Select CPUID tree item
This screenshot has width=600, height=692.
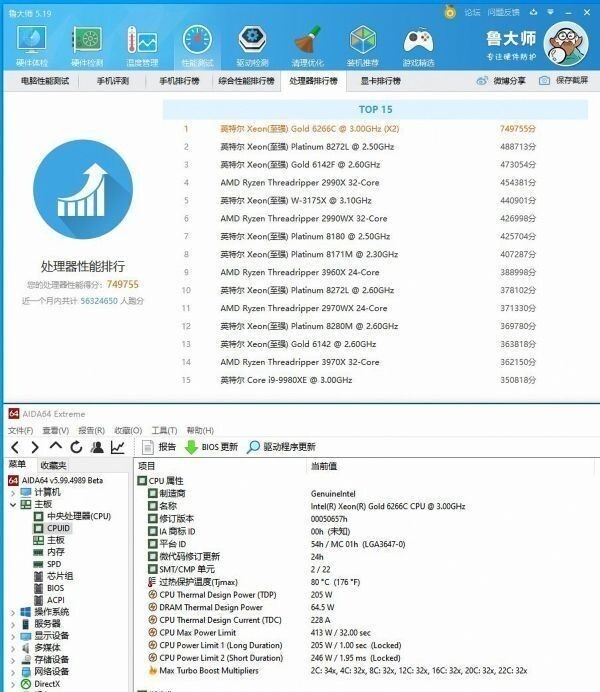pos(52,528)
